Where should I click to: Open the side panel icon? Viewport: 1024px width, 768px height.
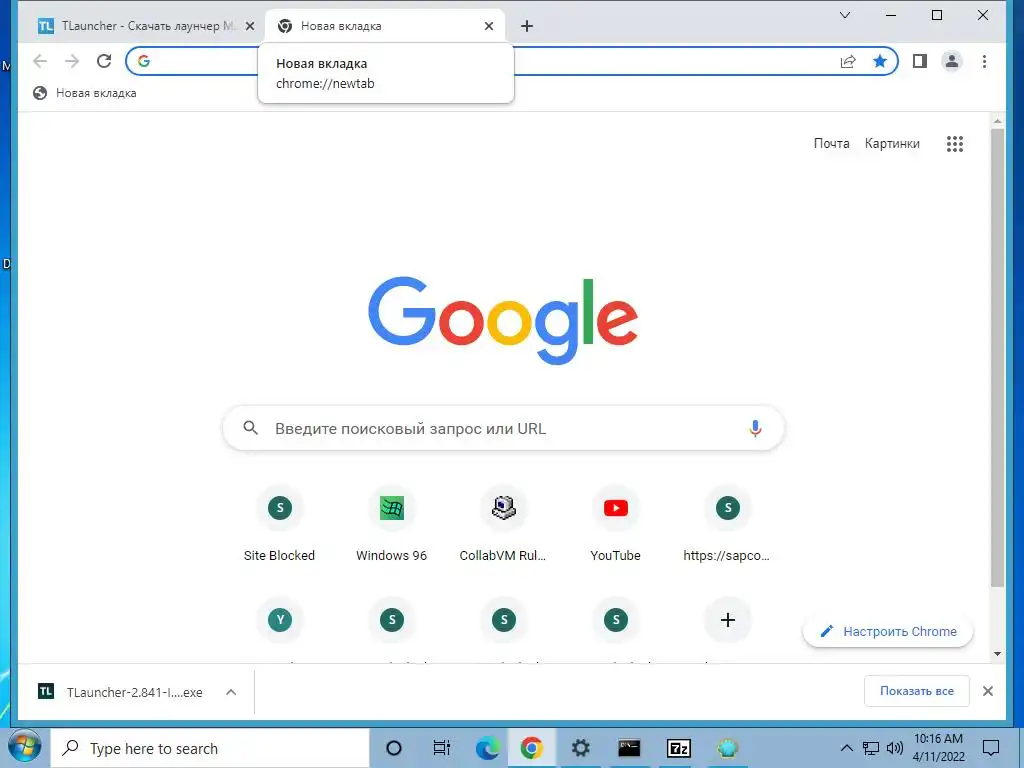tap(920, 61)
